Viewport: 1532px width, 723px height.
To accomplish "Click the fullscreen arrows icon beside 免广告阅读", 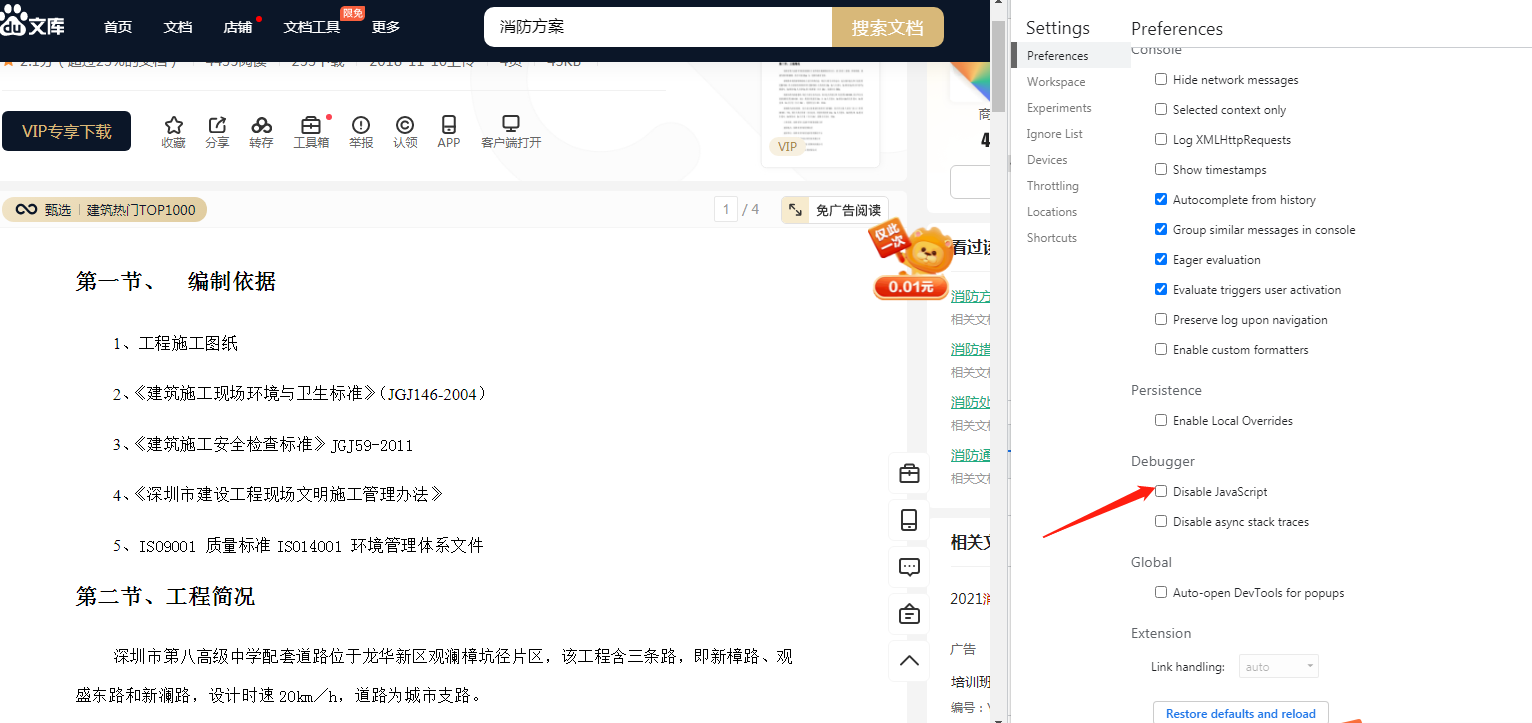I will pyautogui.click(x=795, y=210).
